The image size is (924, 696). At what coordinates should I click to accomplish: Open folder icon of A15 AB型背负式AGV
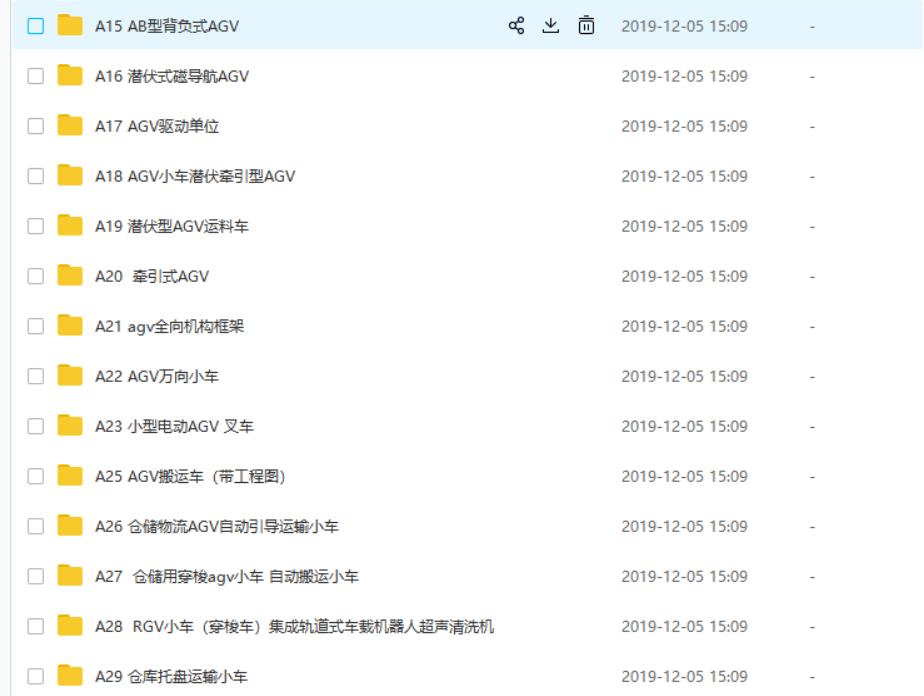point(70,25)
